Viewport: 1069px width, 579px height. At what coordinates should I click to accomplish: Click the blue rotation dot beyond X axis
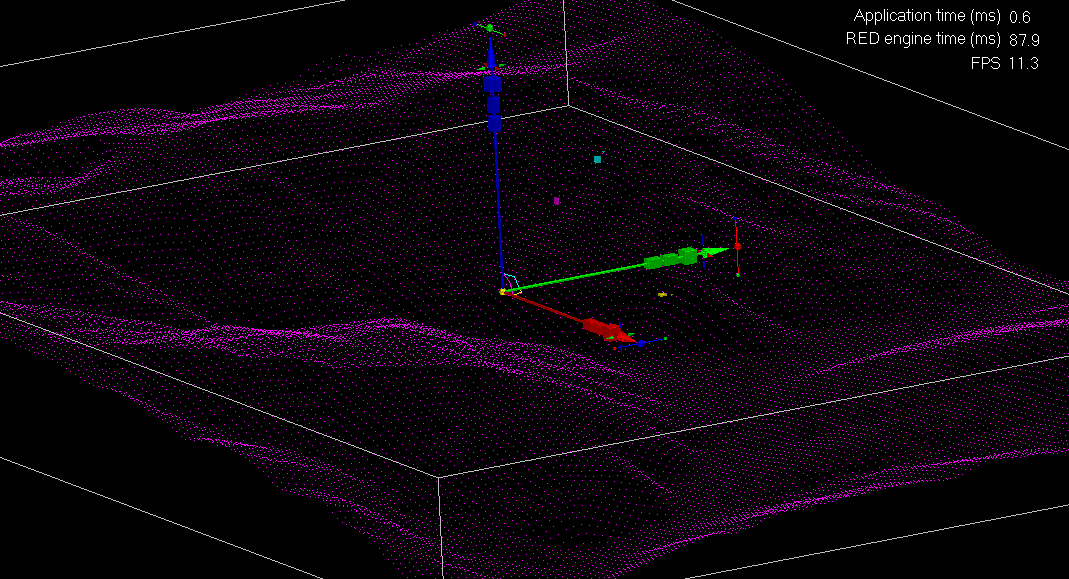coord(641,343)
